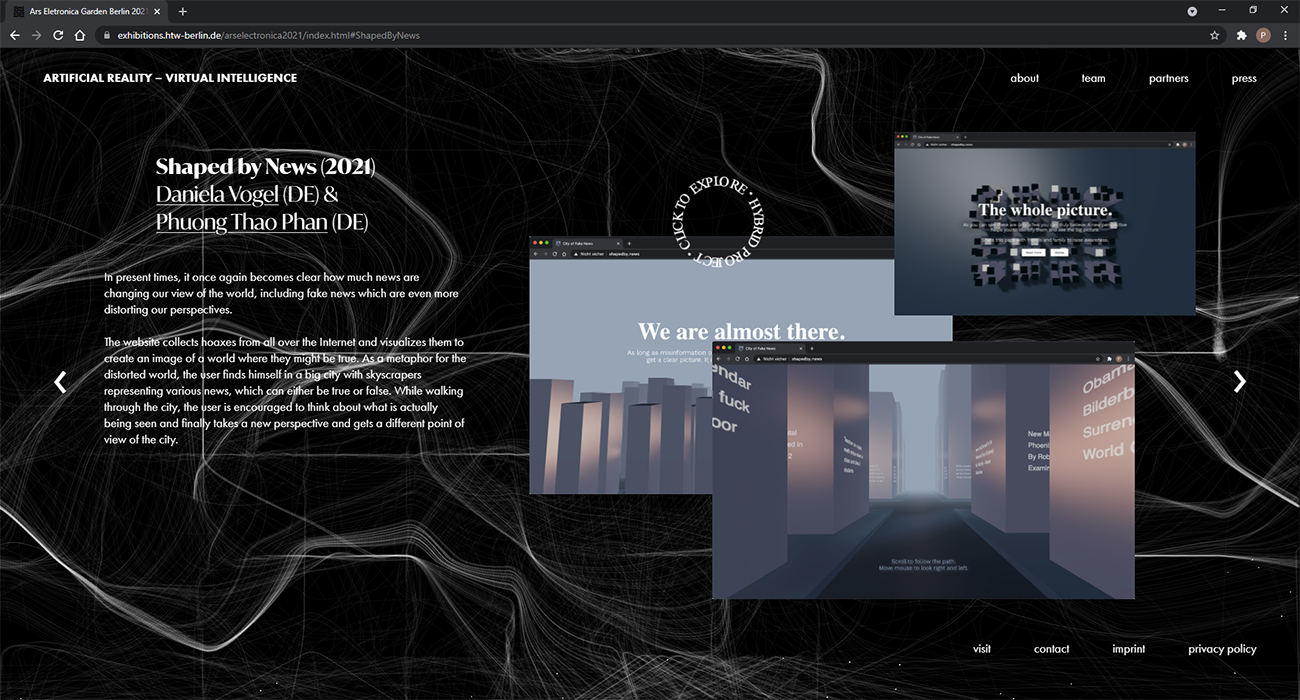The image size is (1300, 700).
Task: Open the press page
Action: 1244,78
